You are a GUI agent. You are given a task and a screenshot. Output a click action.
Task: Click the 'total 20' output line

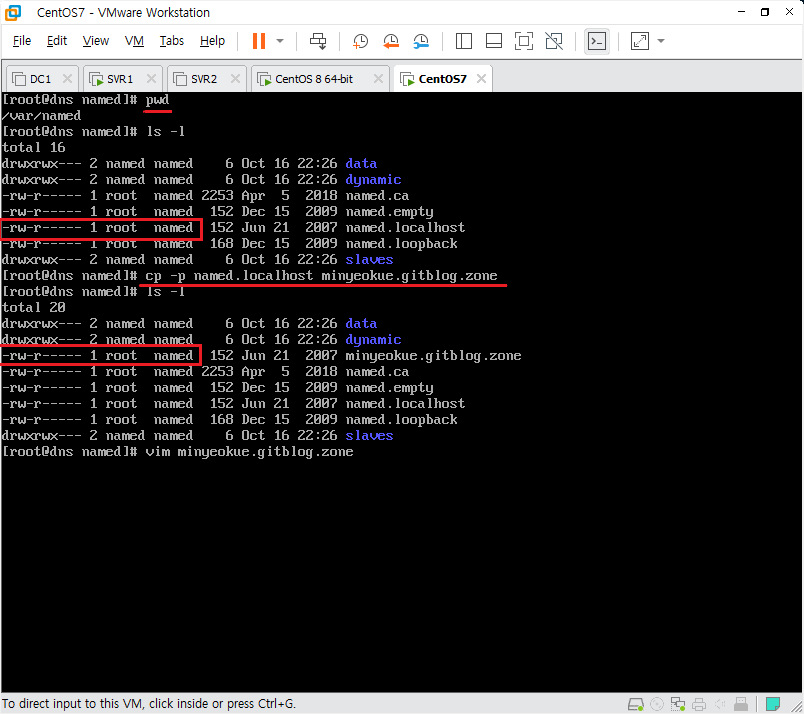tap(33, 307)
